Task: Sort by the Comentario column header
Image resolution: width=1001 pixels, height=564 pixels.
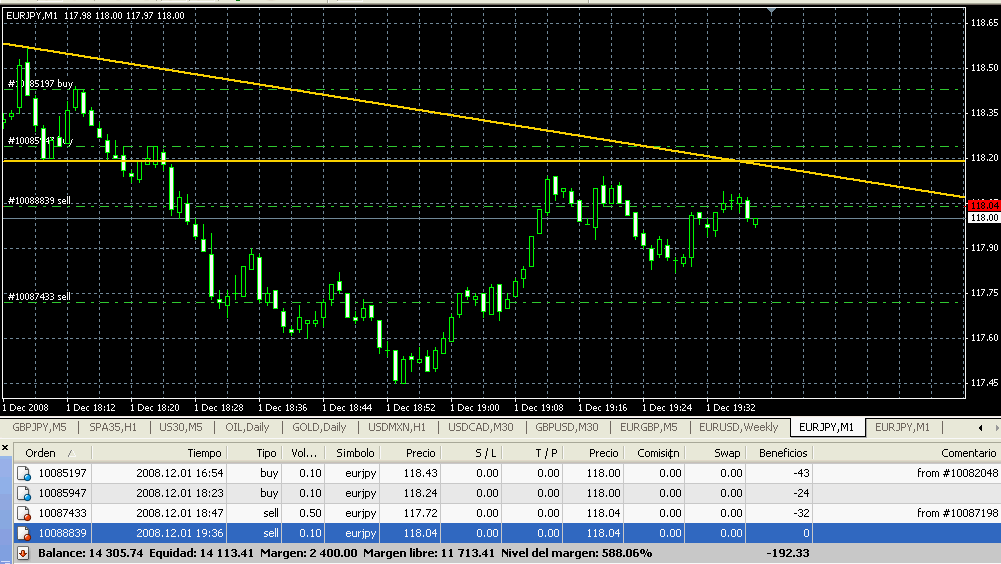Action: pyautogui.click(x=907, y=453)
